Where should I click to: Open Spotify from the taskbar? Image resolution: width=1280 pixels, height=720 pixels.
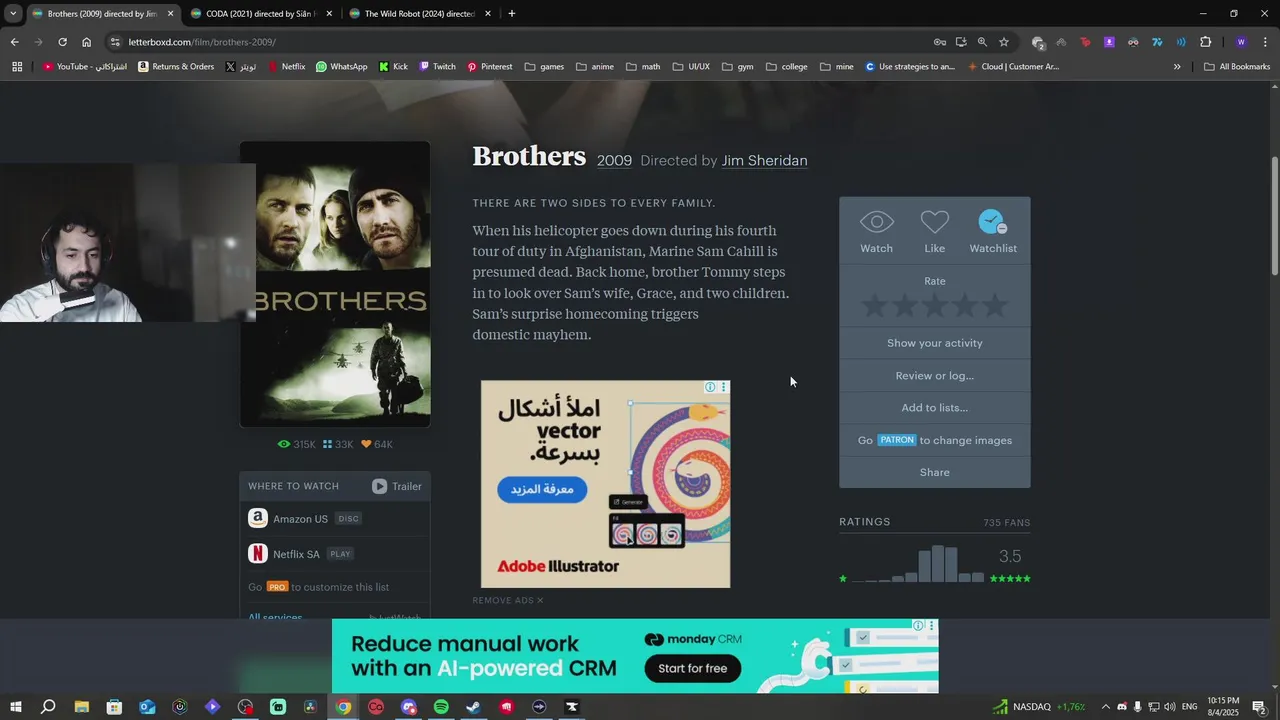coord(441,707)
